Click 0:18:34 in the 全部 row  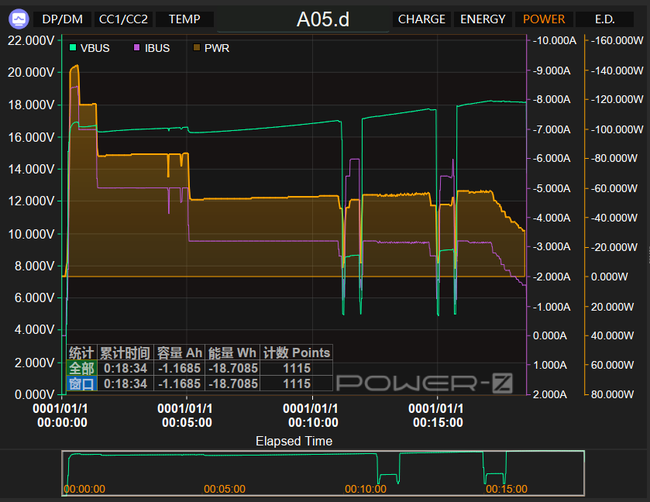point(125,368)
